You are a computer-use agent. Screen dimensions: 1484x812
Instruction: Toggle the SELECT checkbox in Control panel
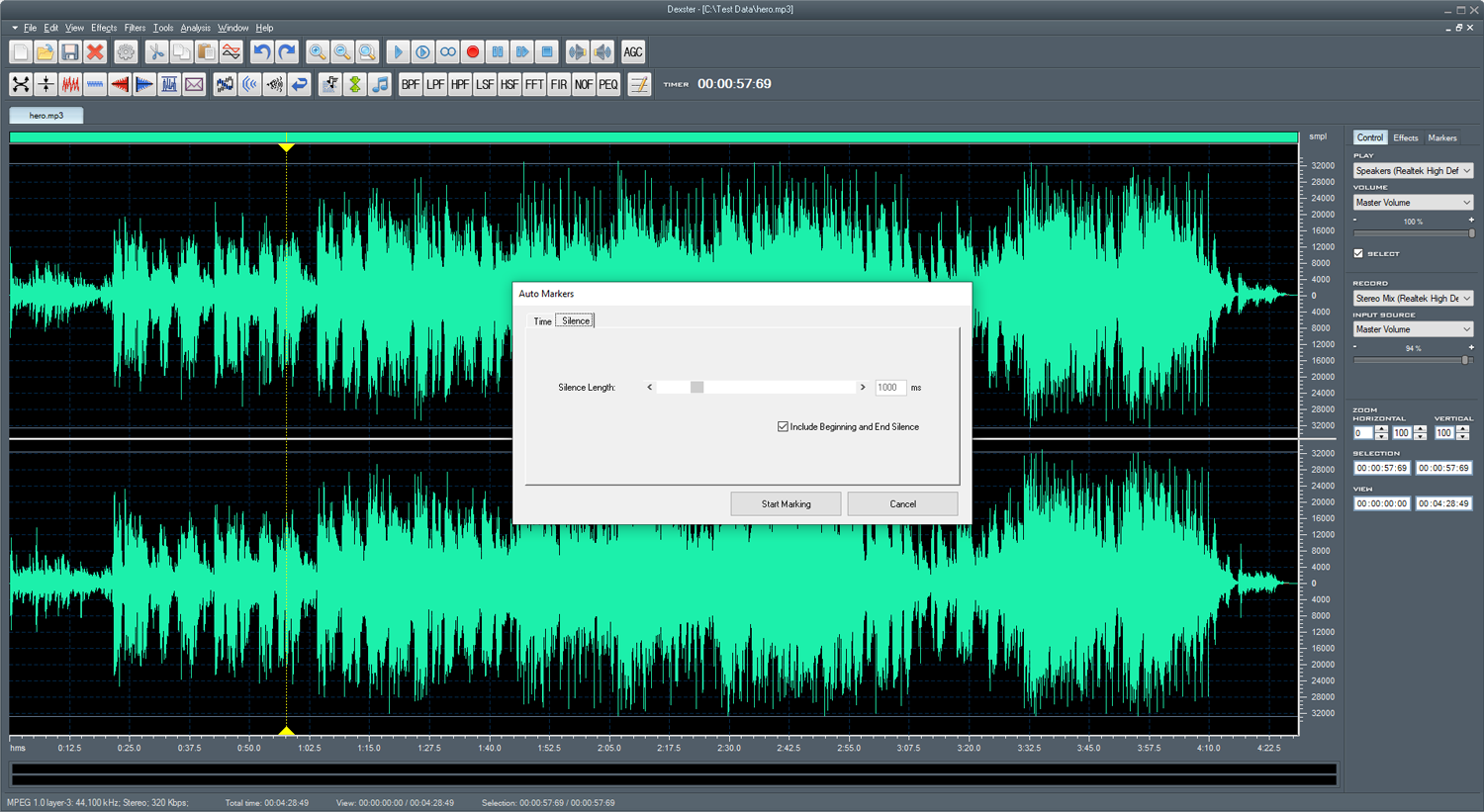pyautogui.click(x=1358, y=254)
